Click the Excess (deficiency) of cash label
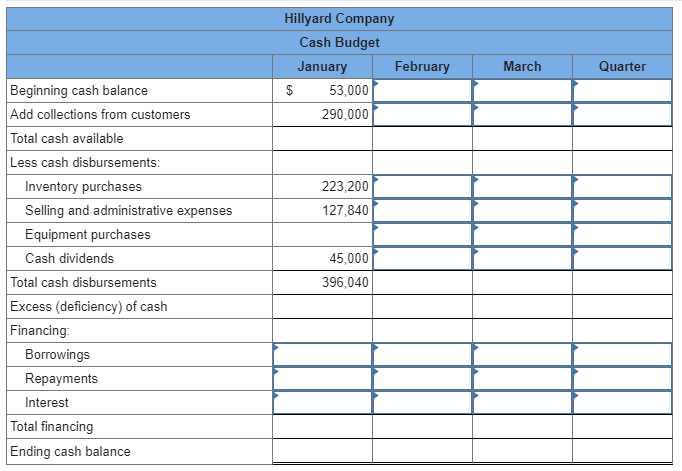Viewport: 682px width, 471px height. click(89, 307)
